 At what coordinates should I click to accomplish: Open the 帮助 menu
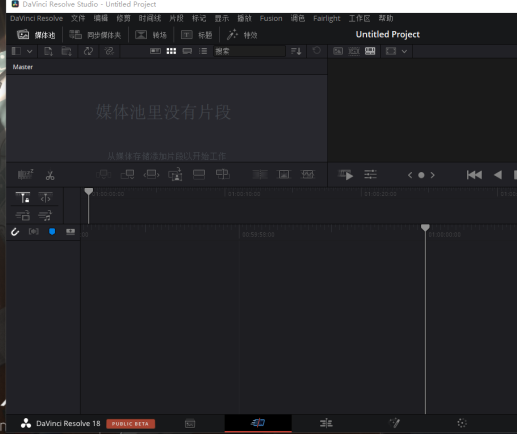[x=386, y=18]
